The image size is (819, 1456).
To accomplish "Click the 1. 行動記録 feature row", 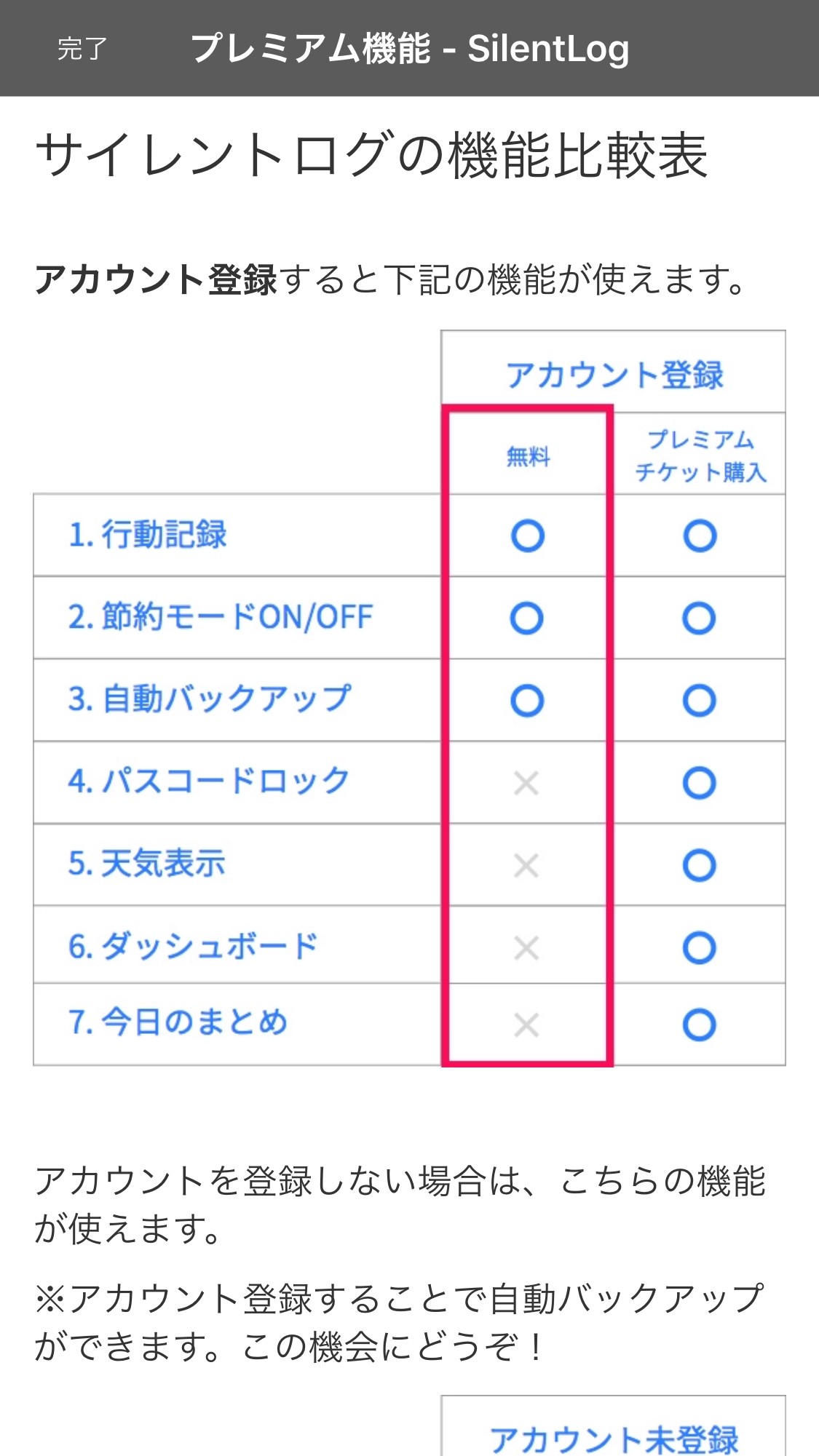I will [x=148, y=535].
